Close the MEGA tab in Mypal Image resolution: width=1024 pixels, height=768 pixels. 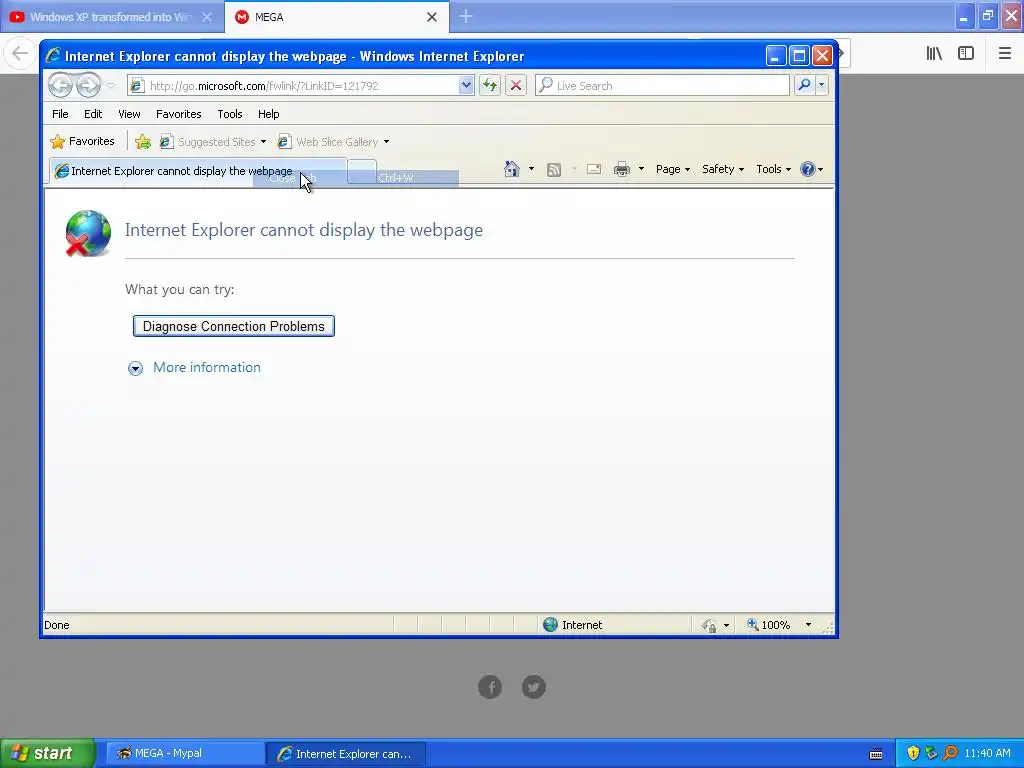tap(432, 17)
